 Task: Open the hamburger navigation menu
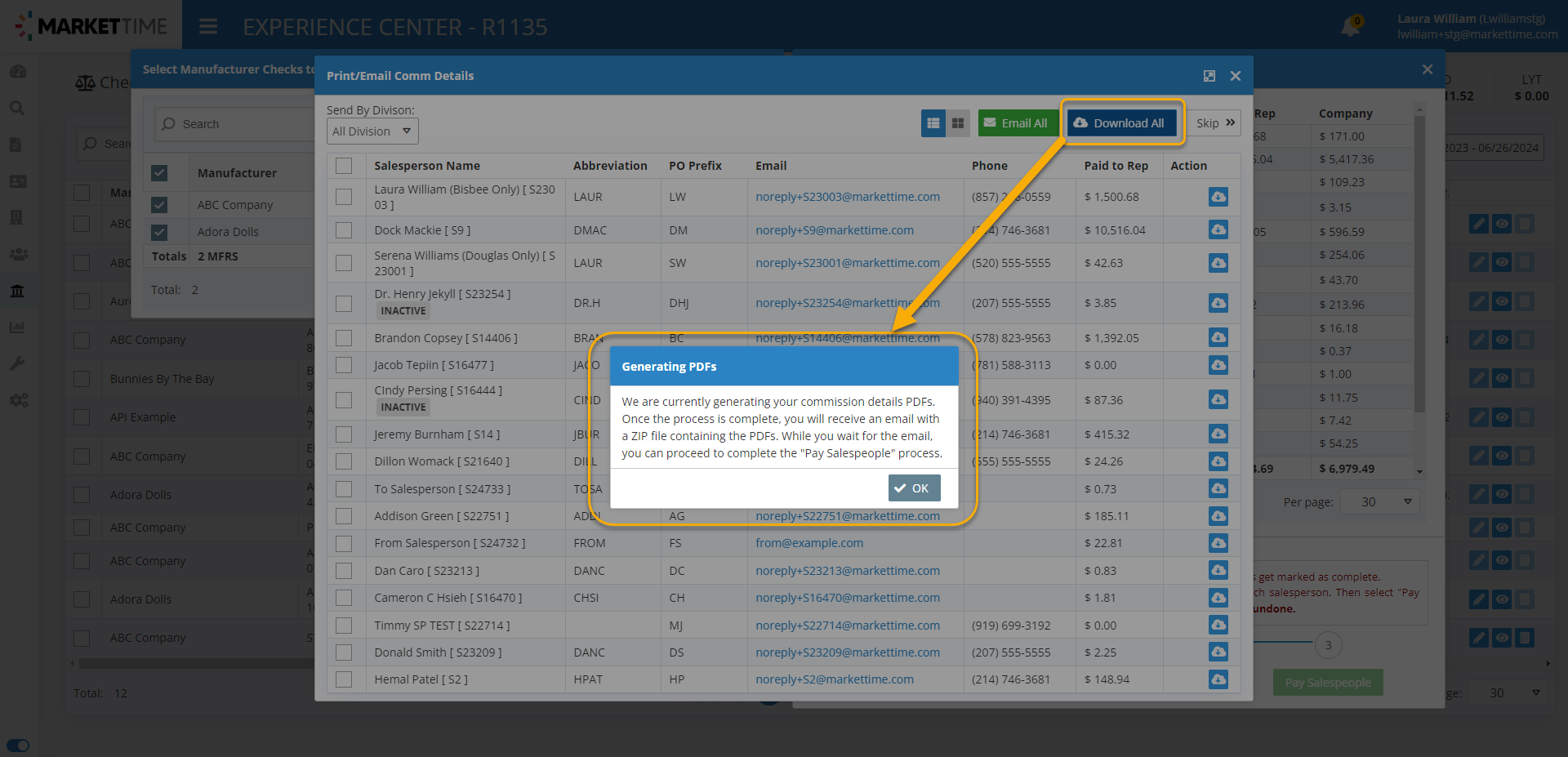[x=208, y=27]
